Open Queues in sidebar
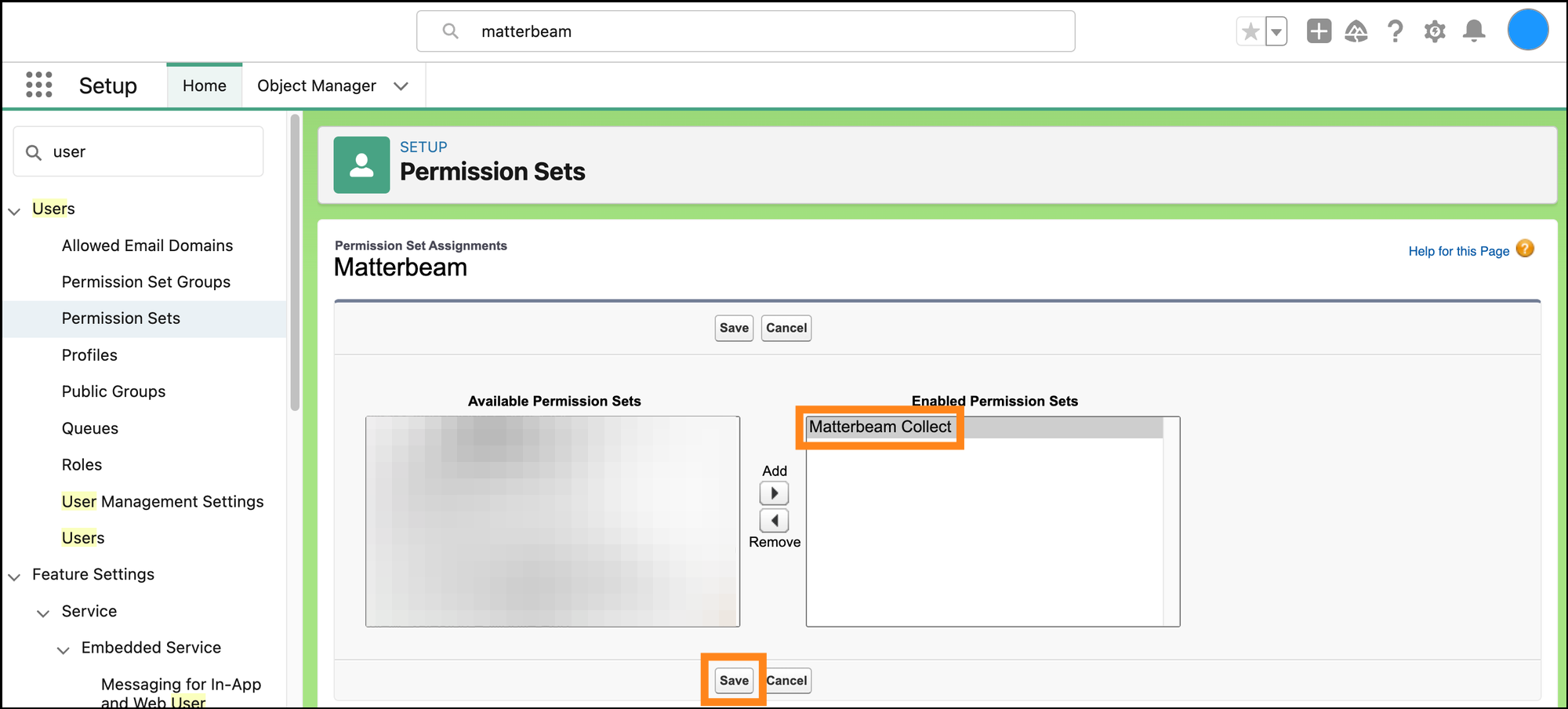1568x709 pixels. click(x=90, y=428)
